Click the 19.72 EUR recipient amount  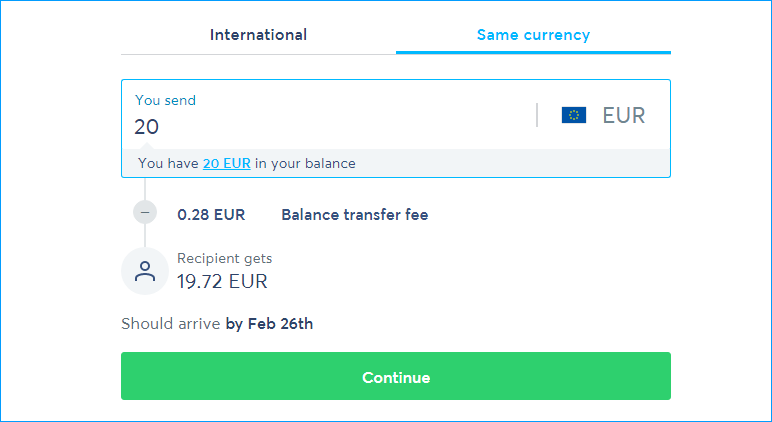coord(222,281)
